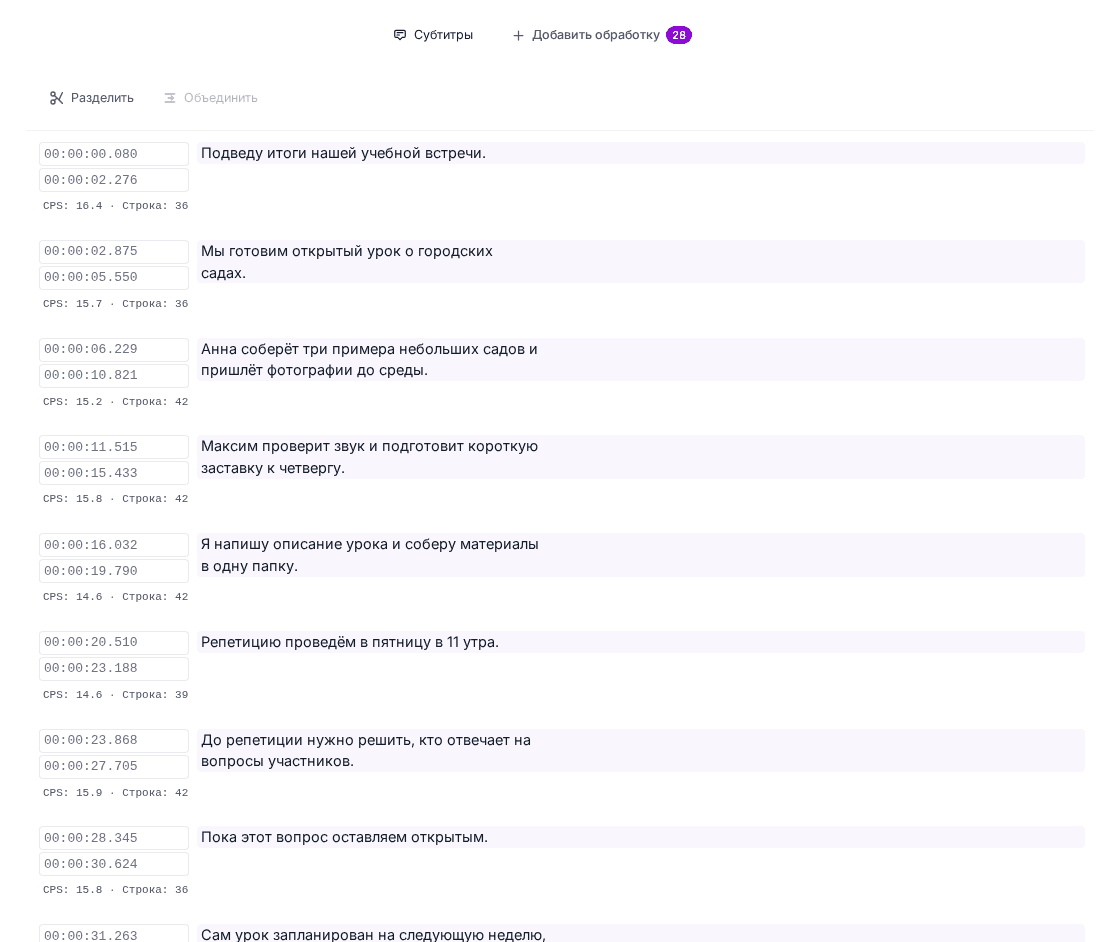The image size is (1120, 942).
Task: Edit start time 00:00:02.875
Action: [114, 251]
